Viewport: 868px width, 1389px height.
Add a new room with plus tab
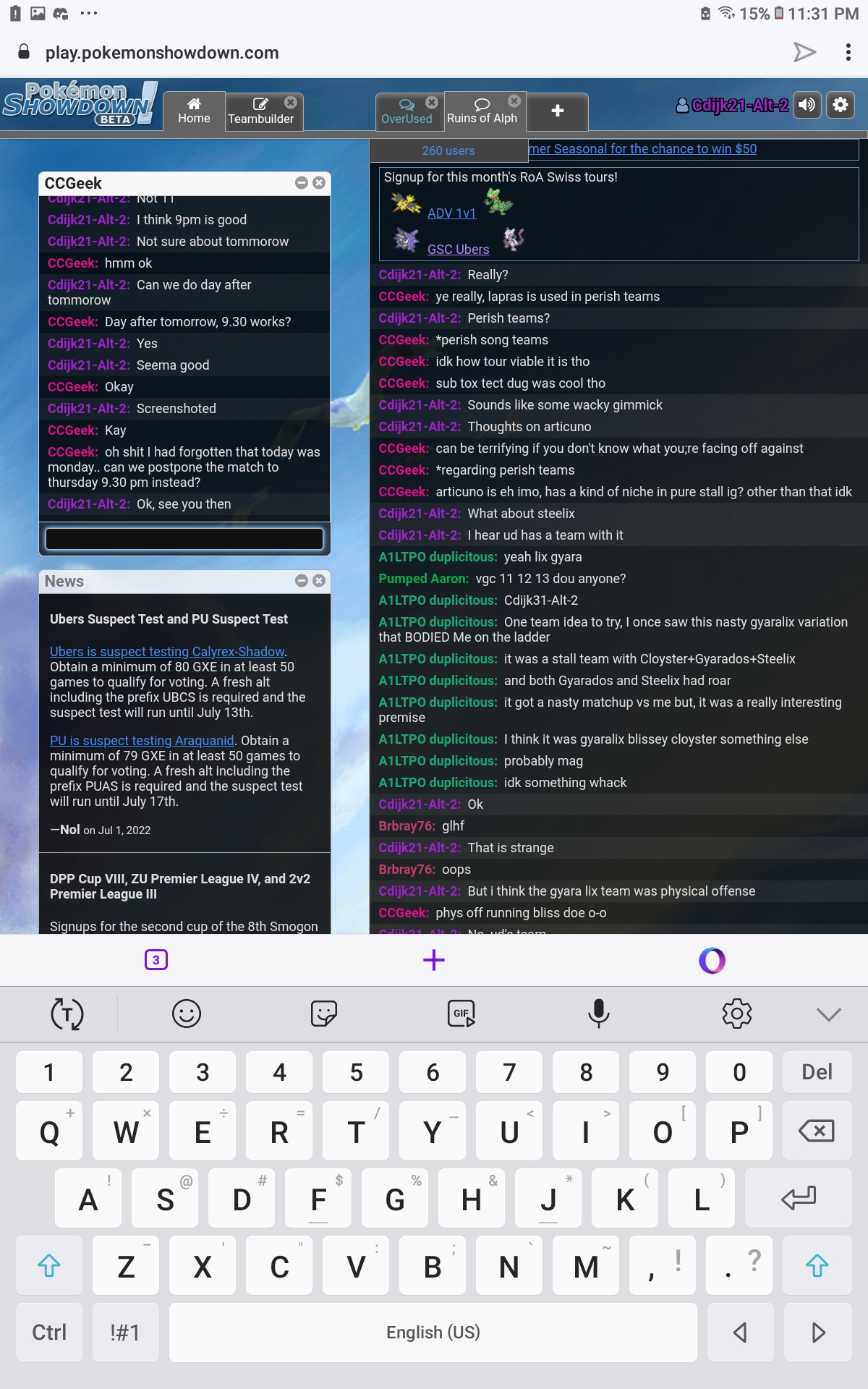[x=558, y=111]
